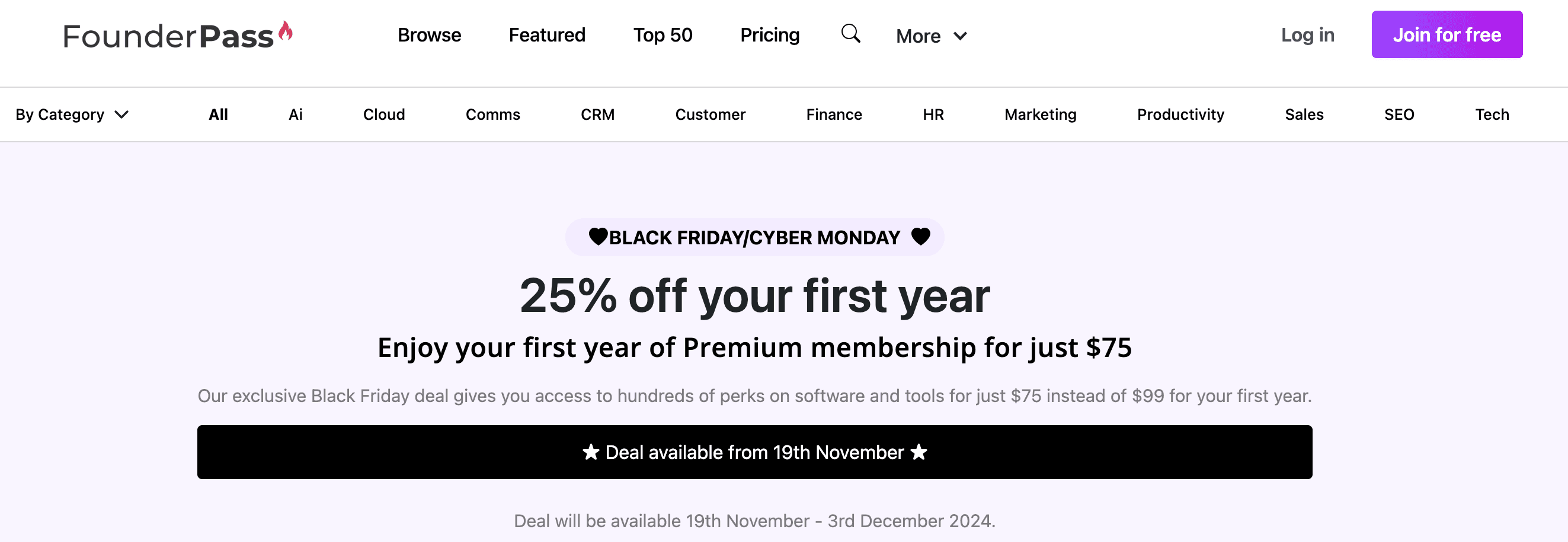1568x542 pixels.
Task: Click the search magnifier icon
Action: tap(850, 34)
